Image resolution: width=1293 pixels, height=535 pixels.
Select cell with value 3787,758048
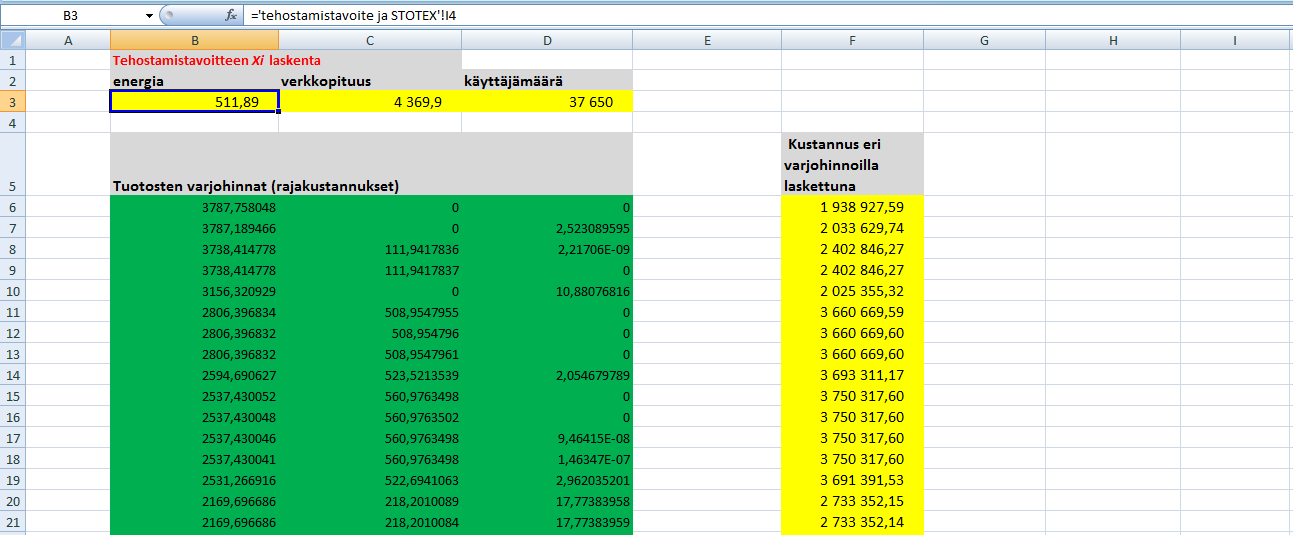[x=194, y=207]
